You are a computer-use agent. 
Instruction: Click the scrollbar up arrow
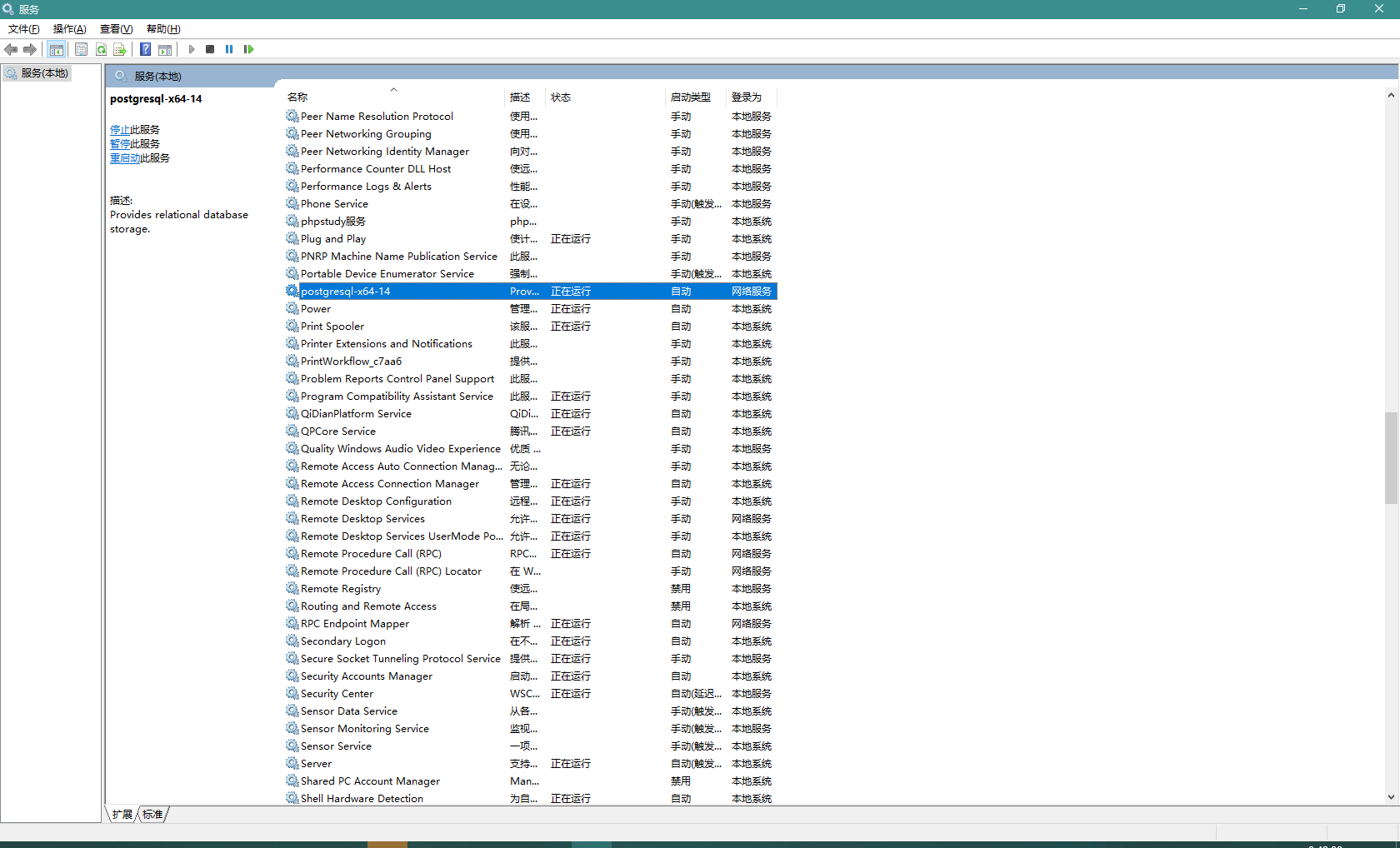tap(1391, 95)
